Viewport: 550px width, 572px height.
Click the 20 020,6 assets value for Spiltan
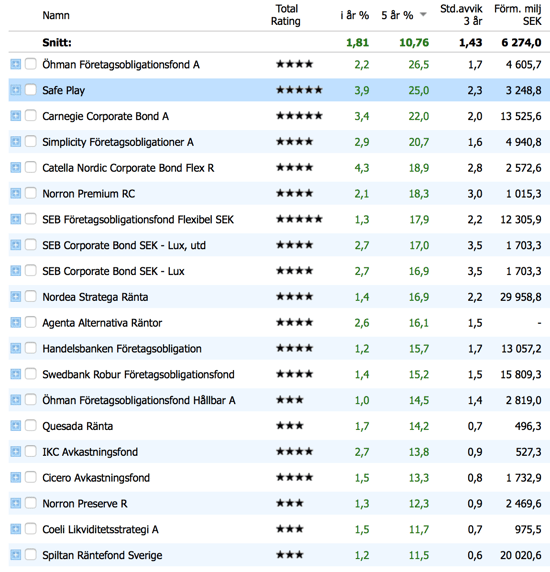[x=521, y=556]
